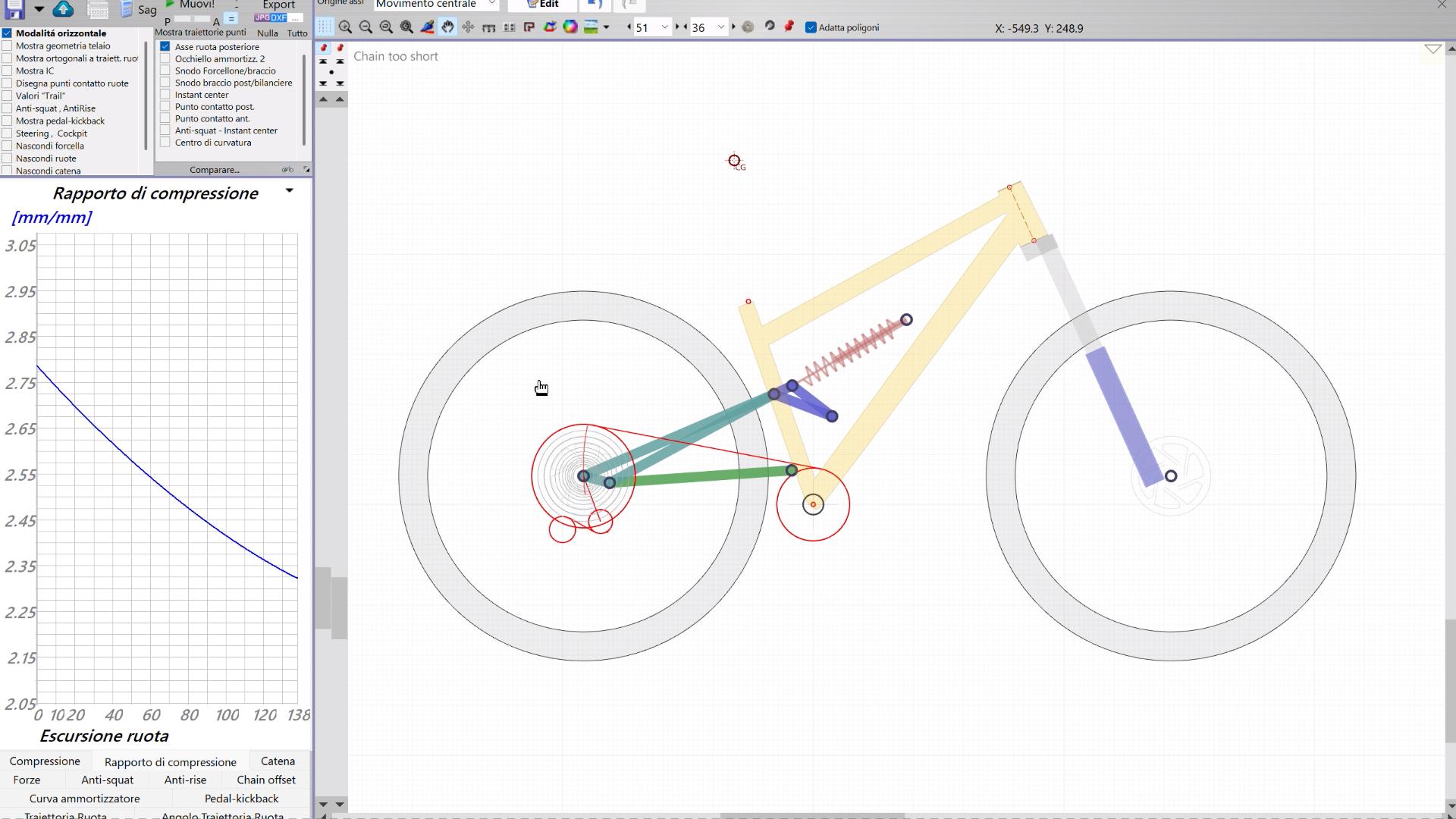Click the house upload icon
1456x819 pixels.
[64, 9]
